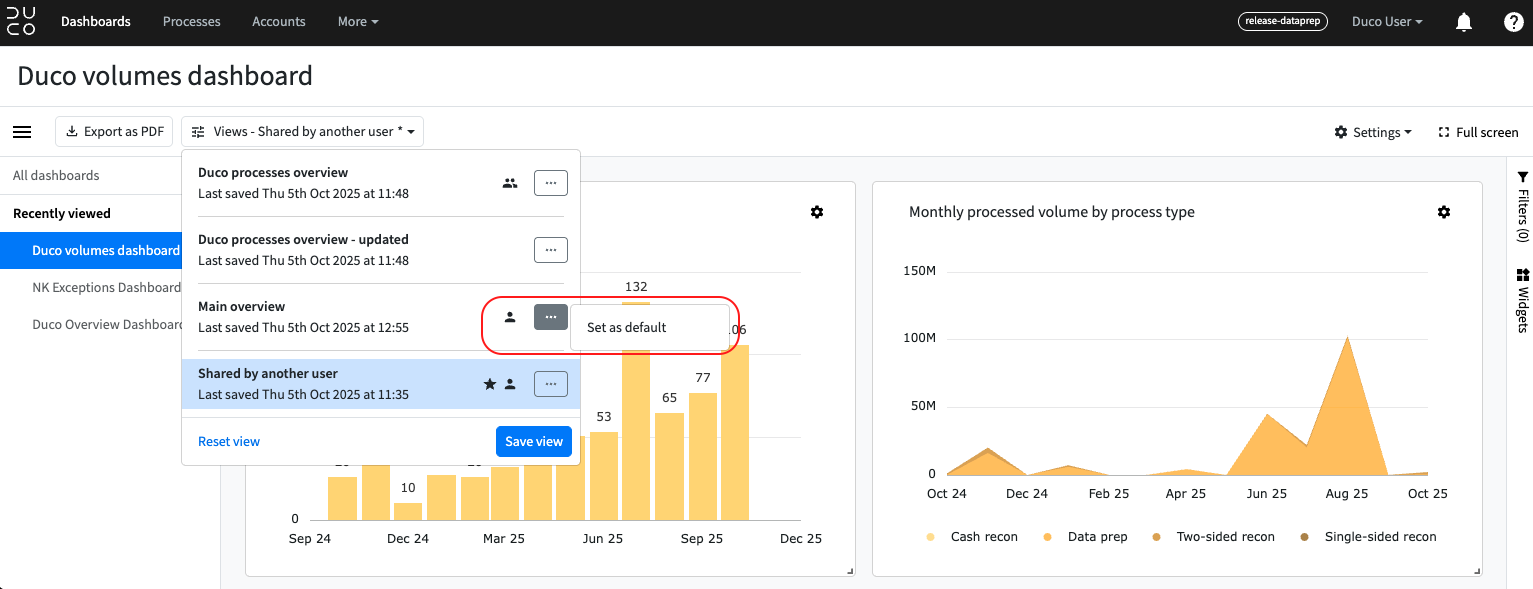Click the Recently viewed heading
Viewport: 1533px width, 589px height.
click(x=62, y=214)
